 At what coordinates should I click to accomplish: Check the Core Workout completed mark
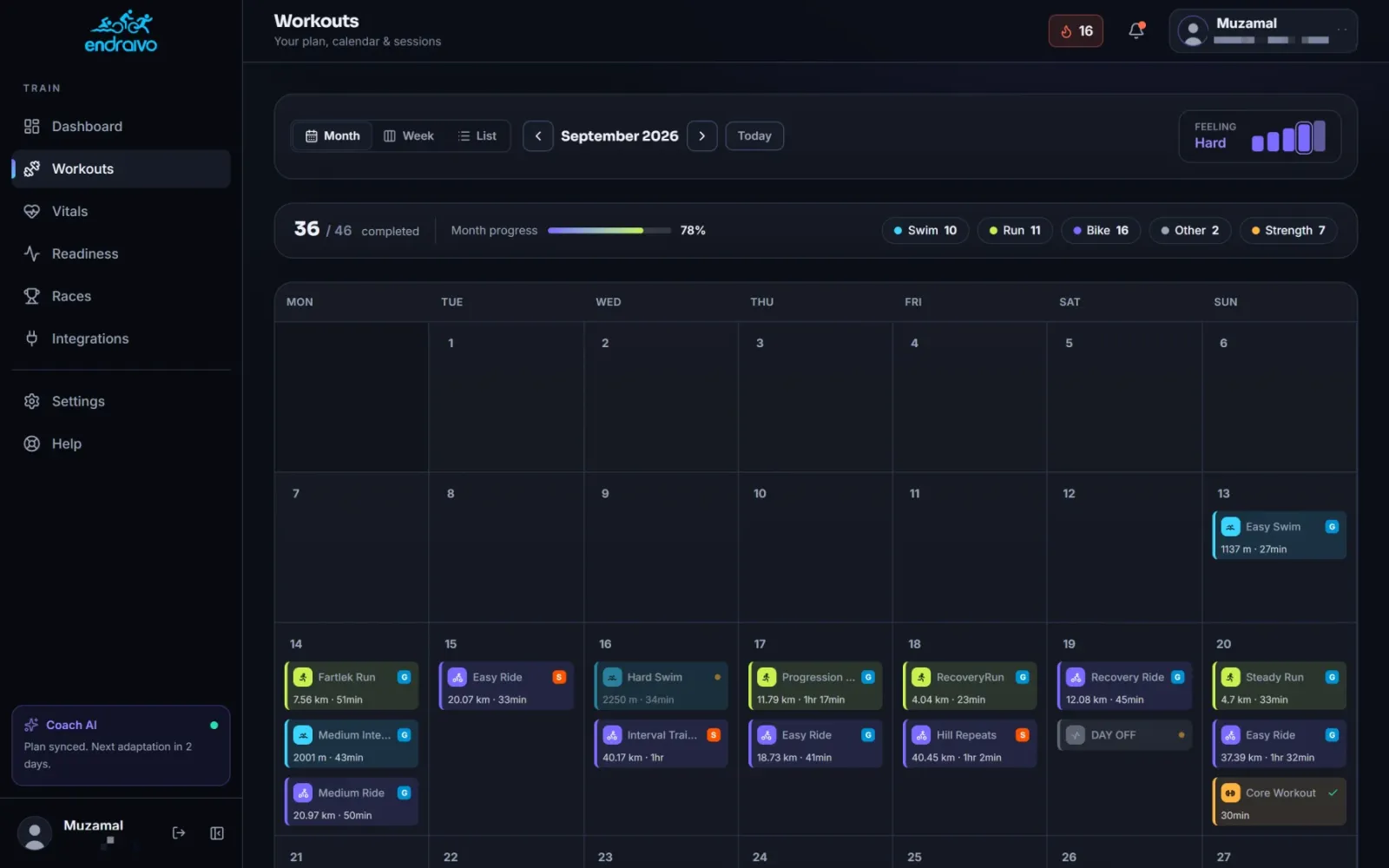(x=1333, y=792)
